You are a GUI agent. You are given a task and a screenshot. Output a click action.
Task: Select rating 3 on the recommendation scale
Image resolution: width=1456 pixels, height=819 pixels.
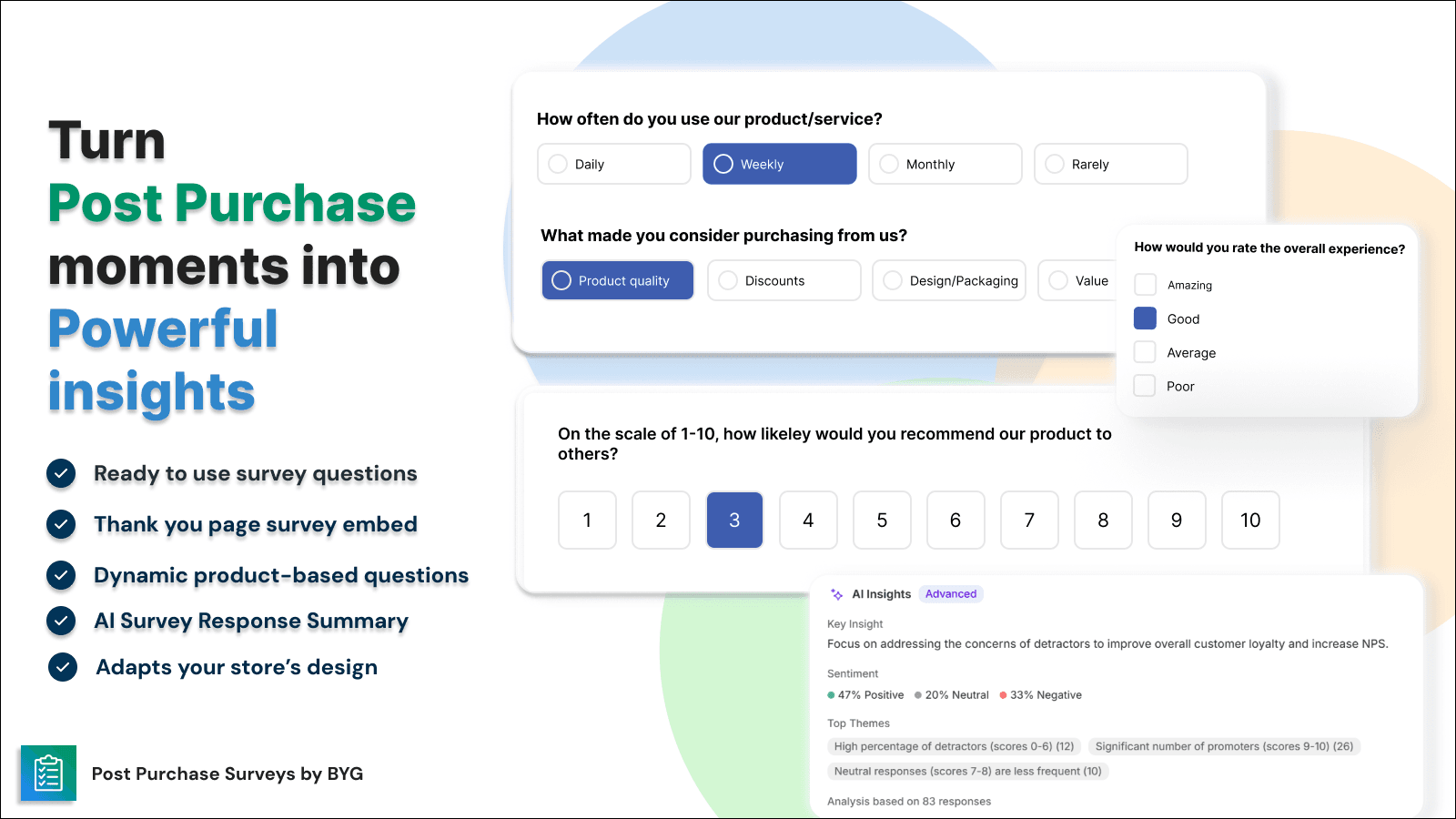click(734, 520)
